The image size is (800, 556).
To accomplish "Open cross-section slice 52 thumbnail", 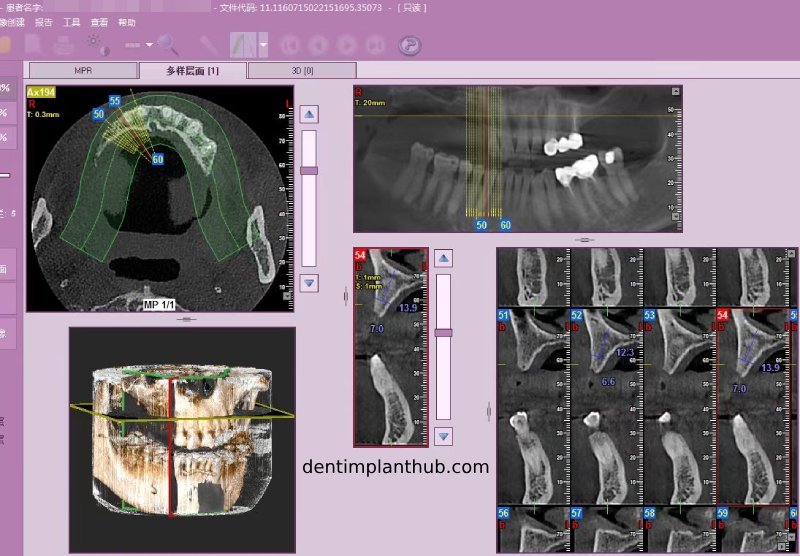I will pos(607,406).
